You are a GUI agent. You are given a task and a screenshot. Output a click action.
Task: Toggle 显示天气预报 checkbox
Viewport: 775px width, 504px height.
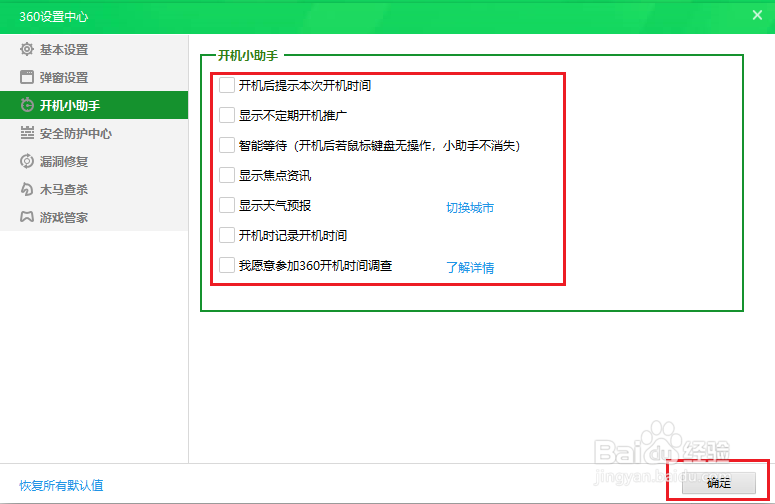tap(227, 205)
